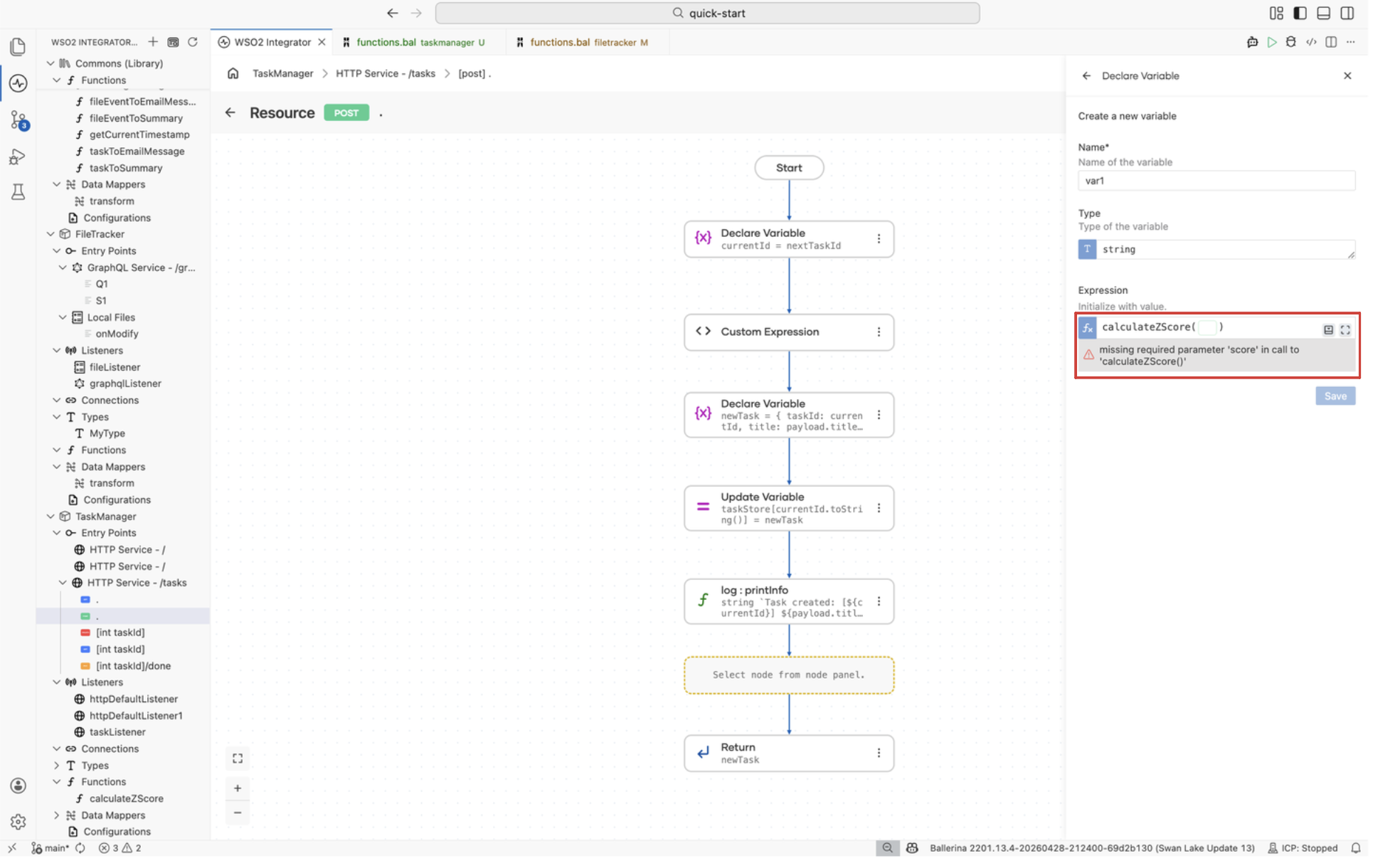This screenshot has height=868, width=1373.
Task: Split editor right icon
Action: 1331,42
